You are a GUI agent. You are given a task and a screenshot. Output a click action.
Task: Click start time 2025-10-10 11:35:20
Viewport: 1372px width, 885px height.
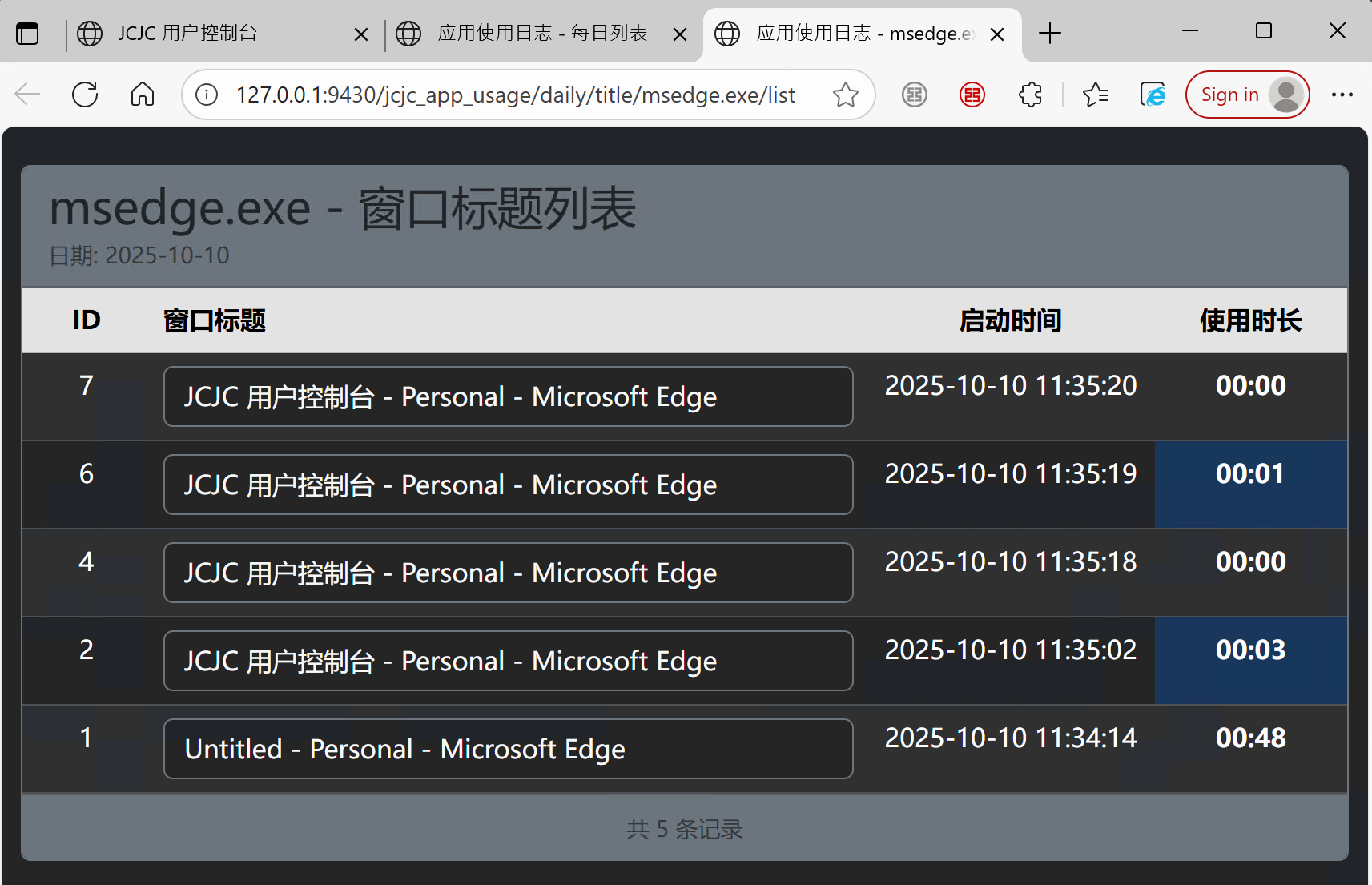pos(1010,385)
